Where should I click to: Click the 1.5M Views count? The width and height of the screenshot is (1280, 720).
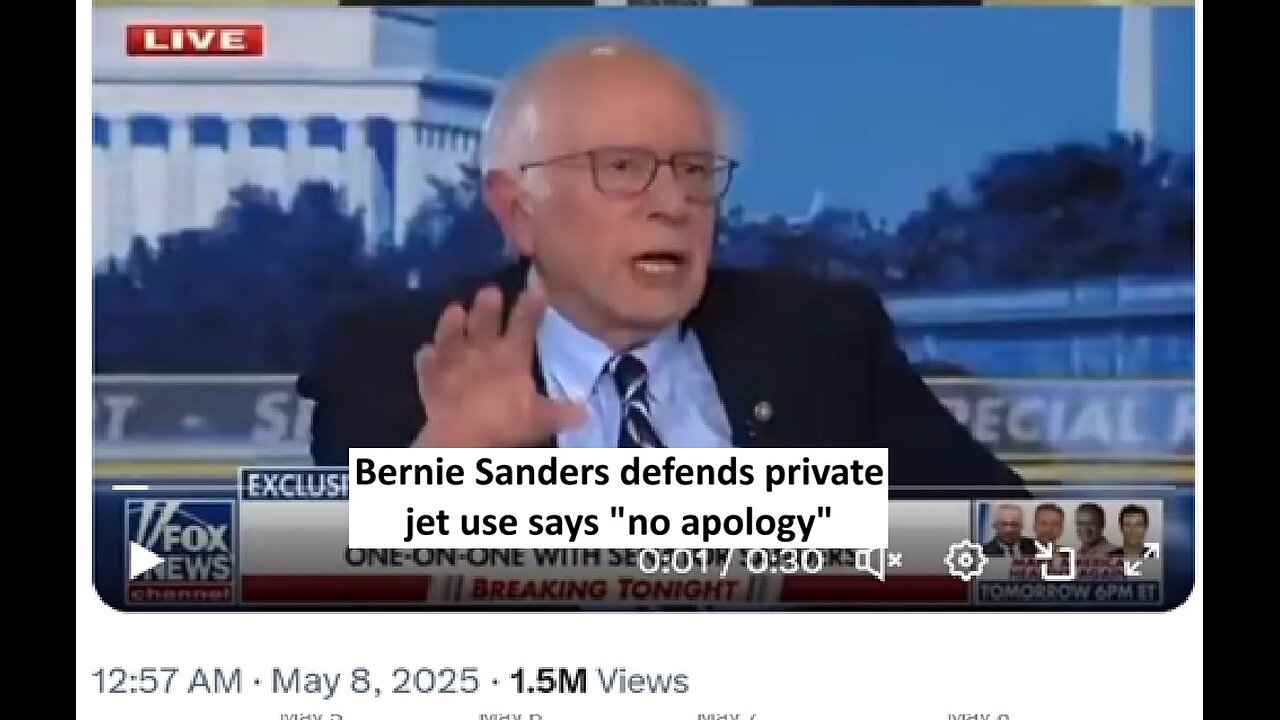pyautogui.click(x=599, y=682)
